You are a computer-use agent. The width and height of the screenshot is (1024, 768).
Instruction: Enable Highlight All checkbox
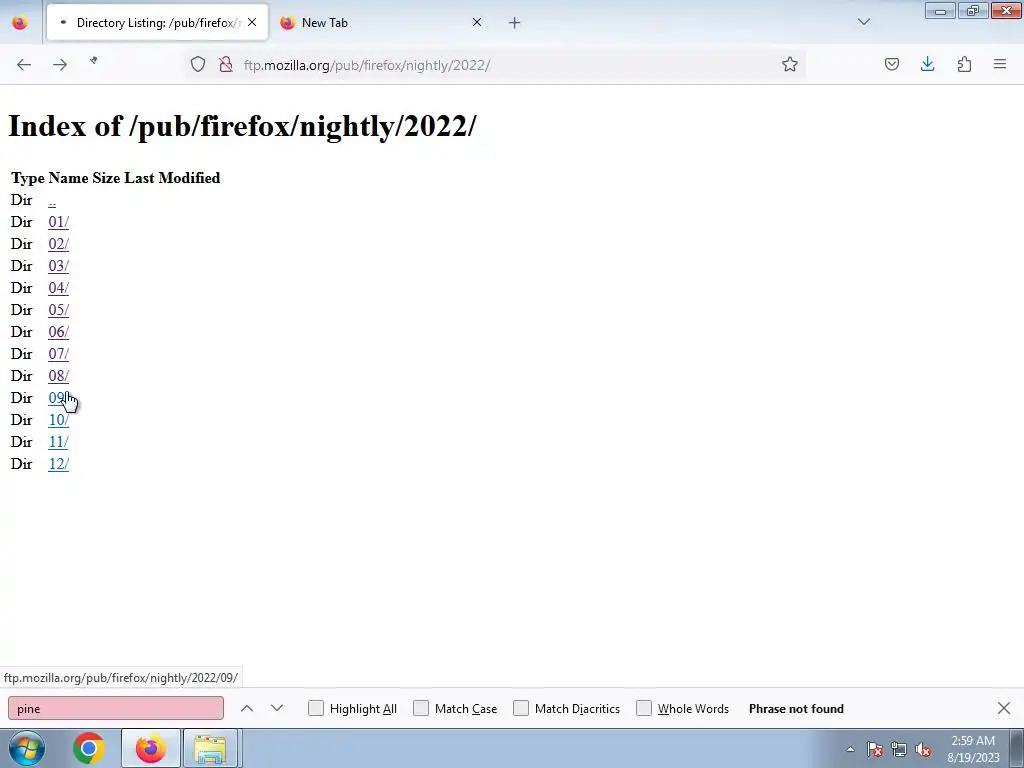[x=315, y=709]
